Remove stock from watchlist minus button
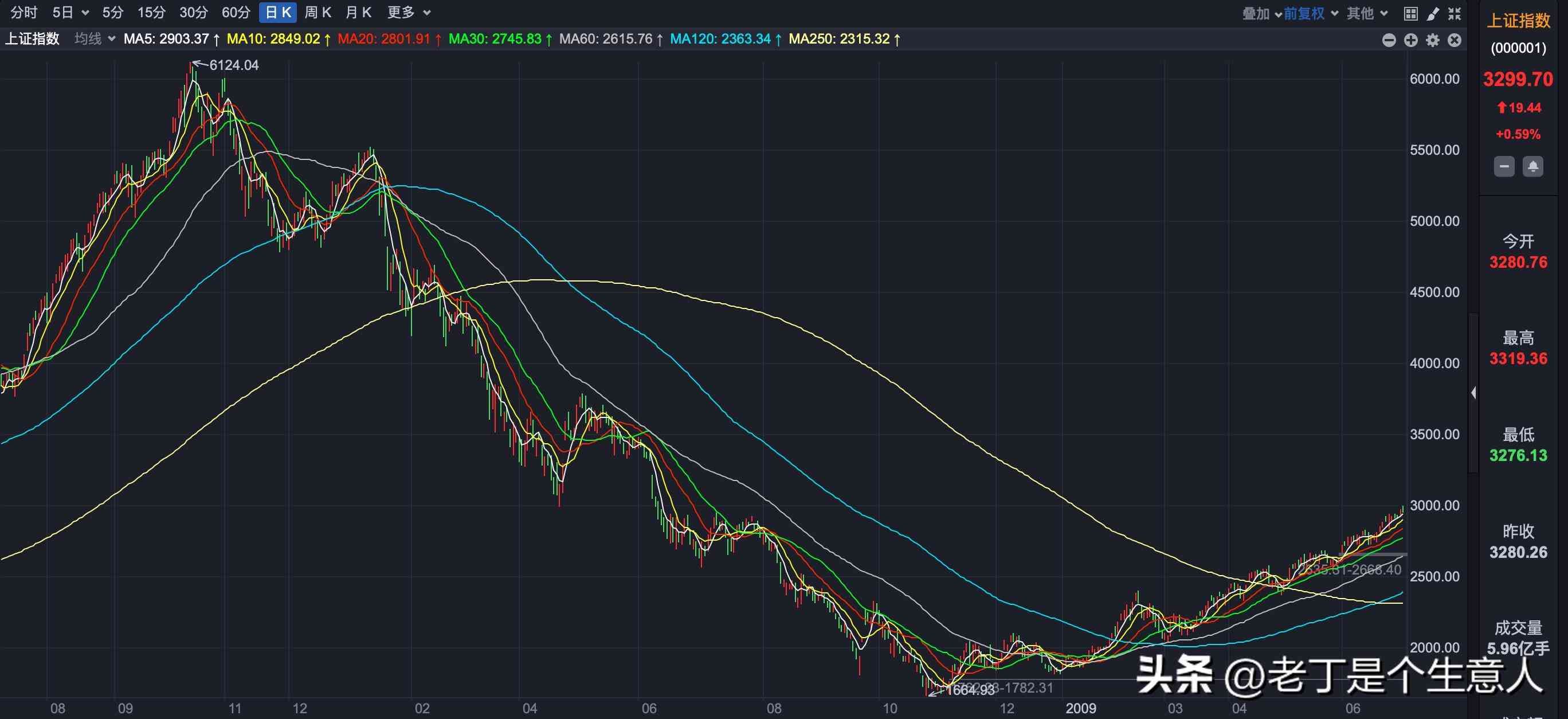This screenshot has height=719, width=1568. (1504, 166)
